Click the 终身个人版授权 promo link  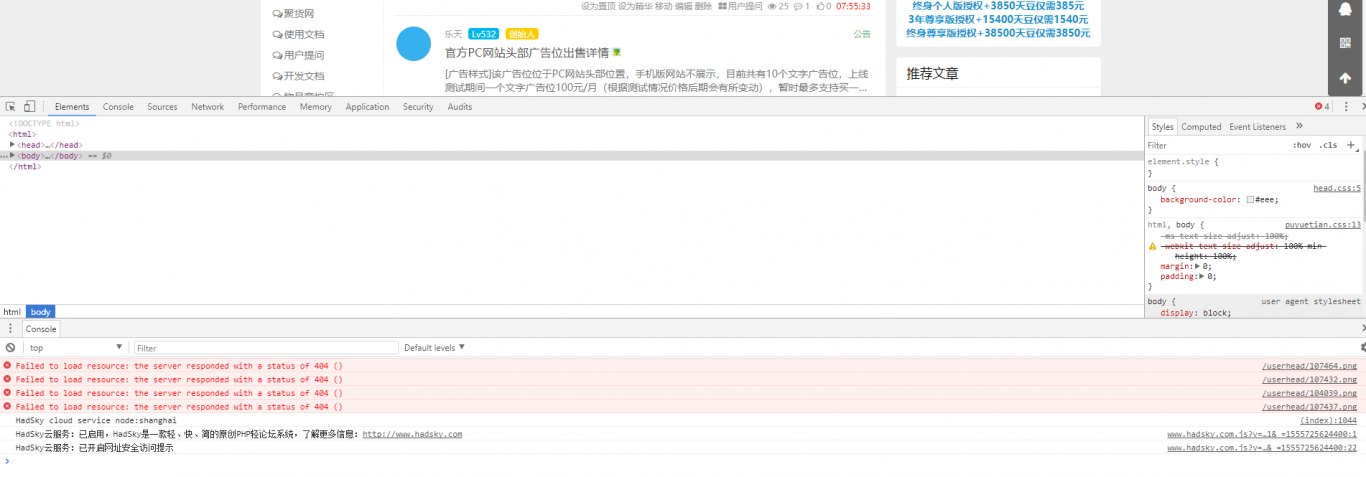[998, 5]
